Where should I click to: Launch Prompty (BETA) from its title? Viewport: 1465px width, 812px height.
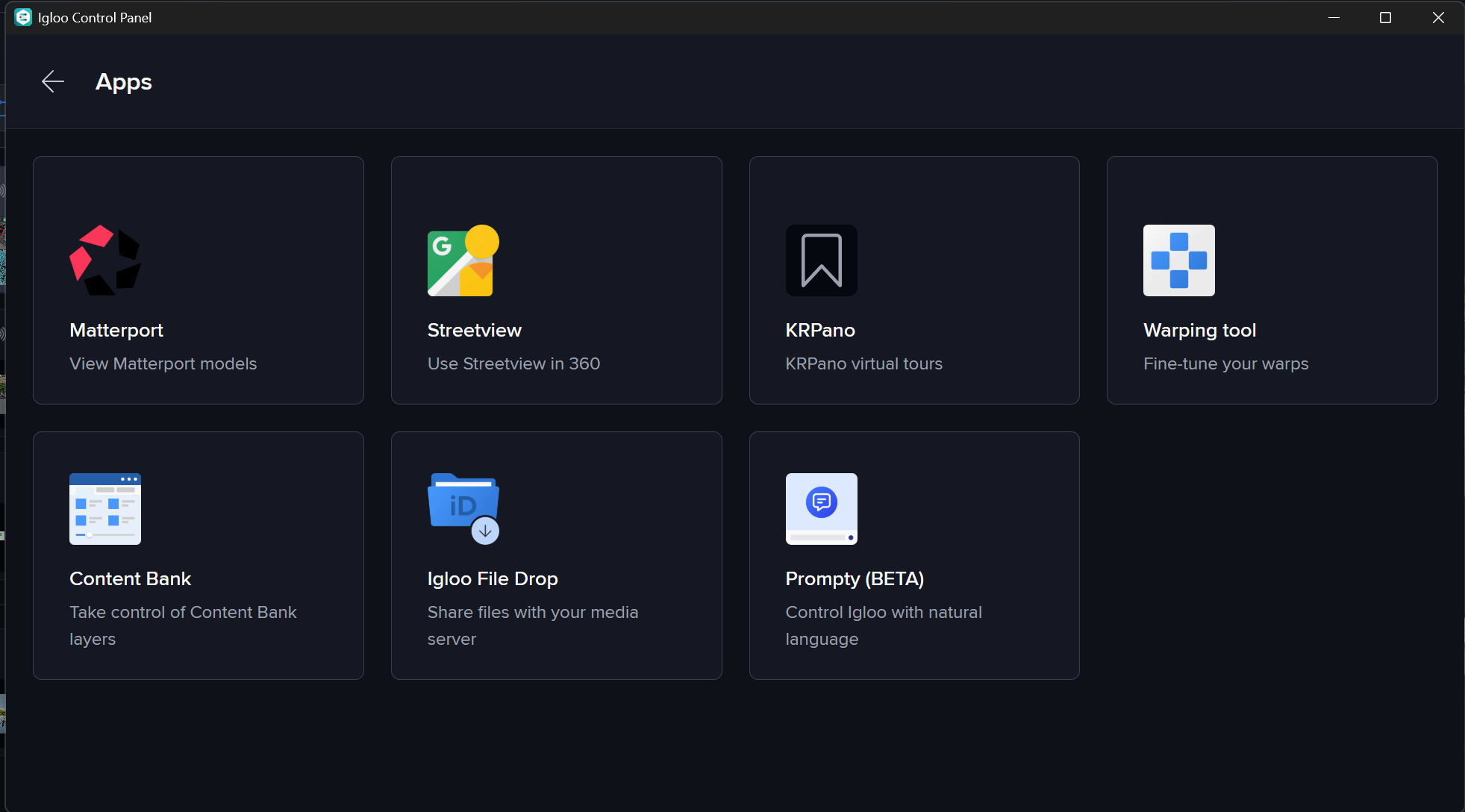(855, 578)
